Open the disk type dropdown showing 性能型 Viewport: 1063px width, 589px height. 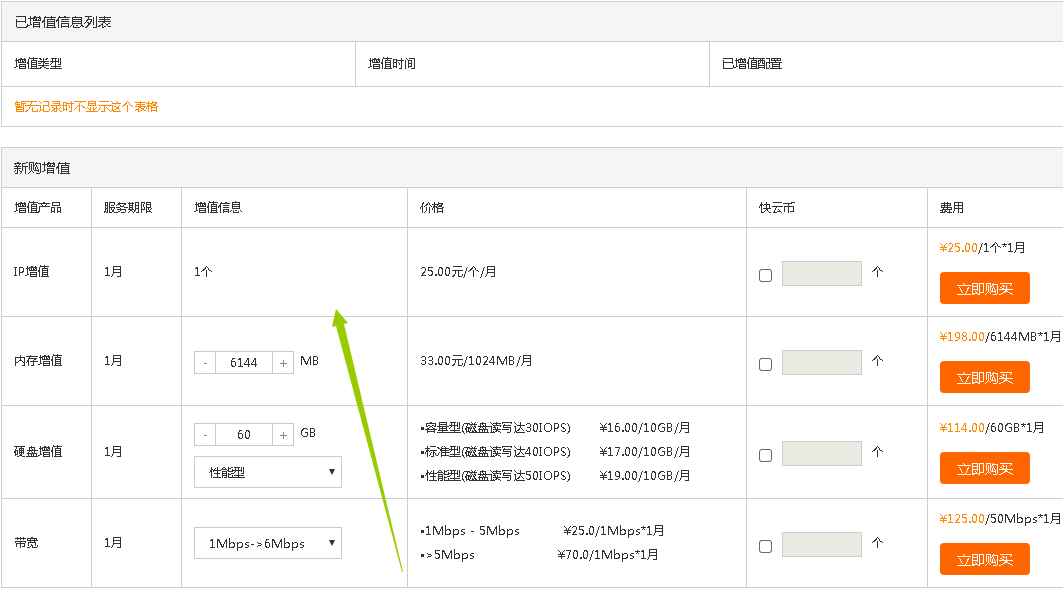[x=267, y=471]
